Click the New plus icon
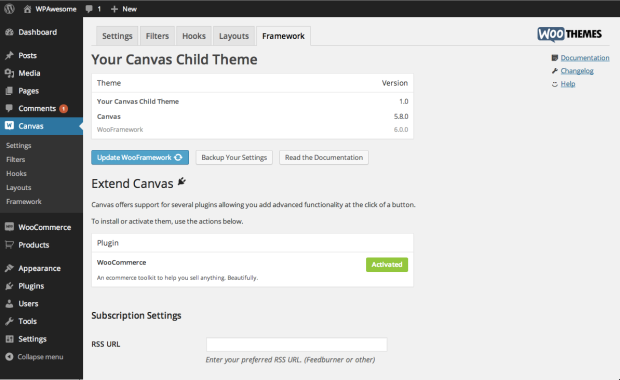This screenshot has height=380, width=620. click(114, 9)
